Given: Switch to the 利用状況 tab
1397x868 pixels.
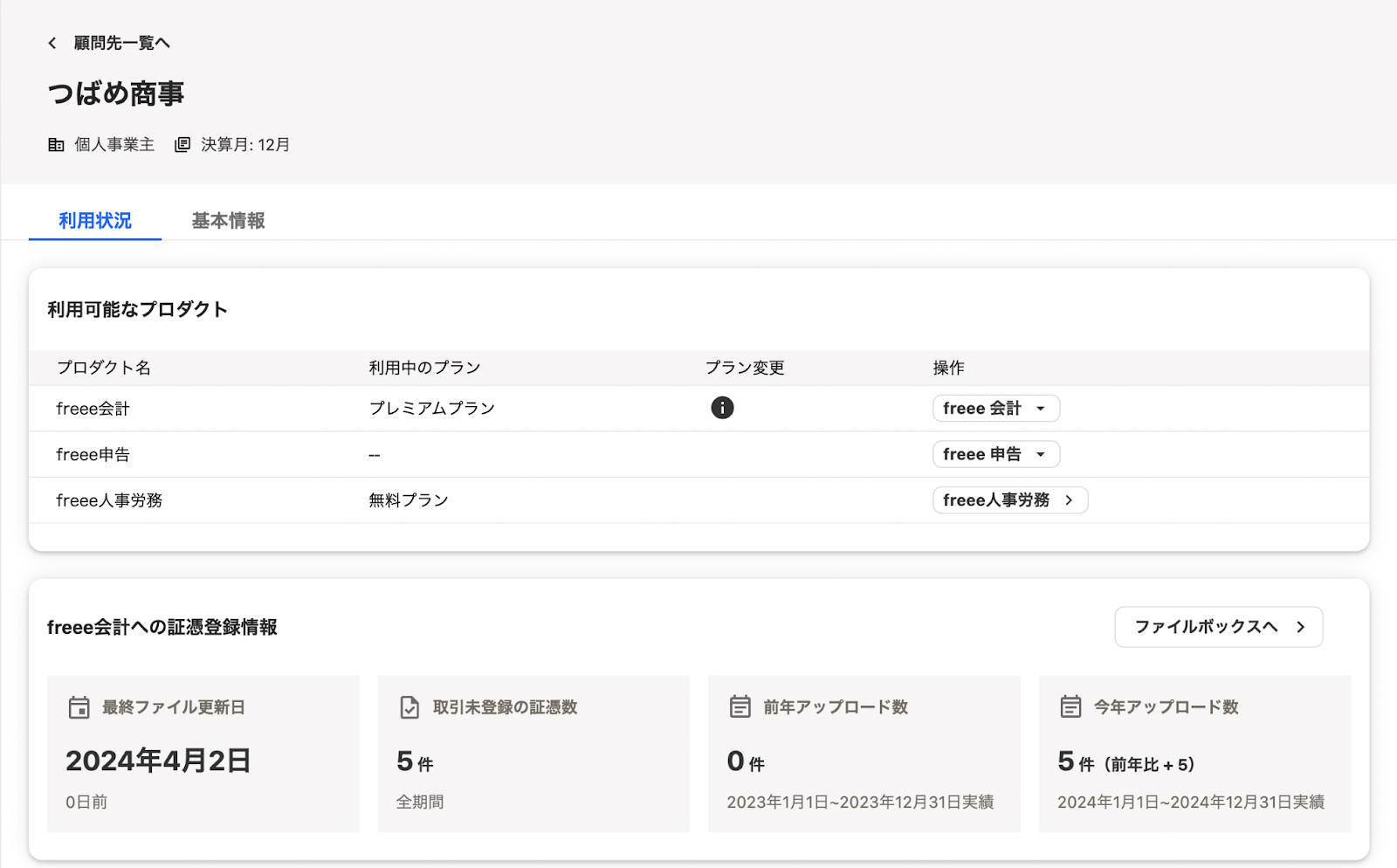Looking at the screenshot, I should pos(95,221).
